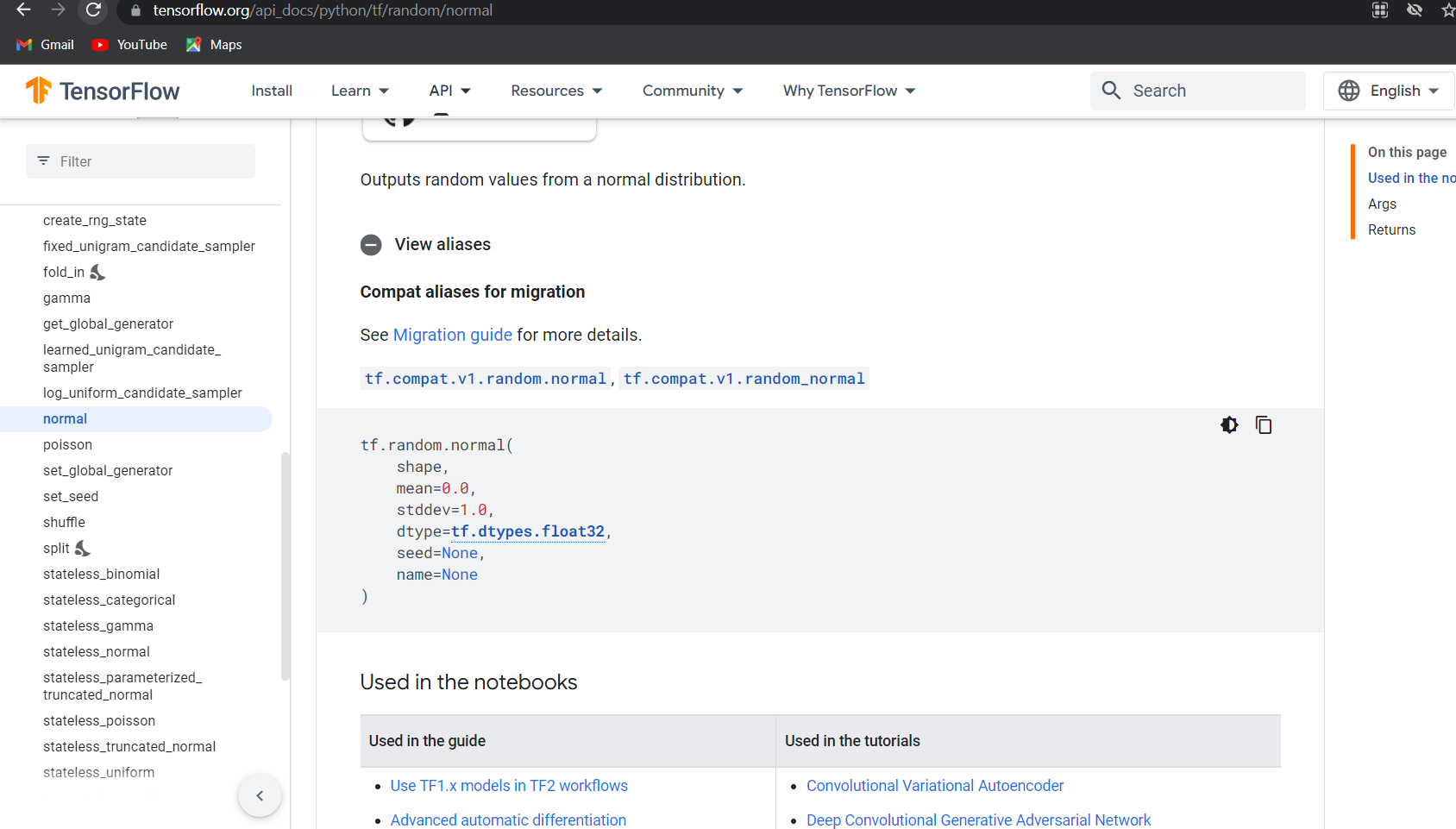Collapse the View aliases section

[371, 245]
